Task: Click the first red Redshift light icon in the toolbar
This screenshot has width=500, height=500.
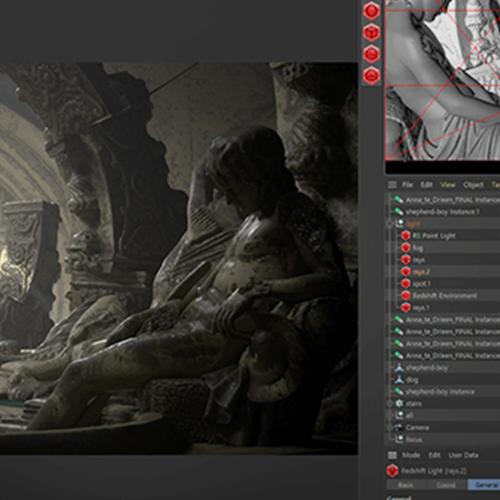Action: (372, 11)
